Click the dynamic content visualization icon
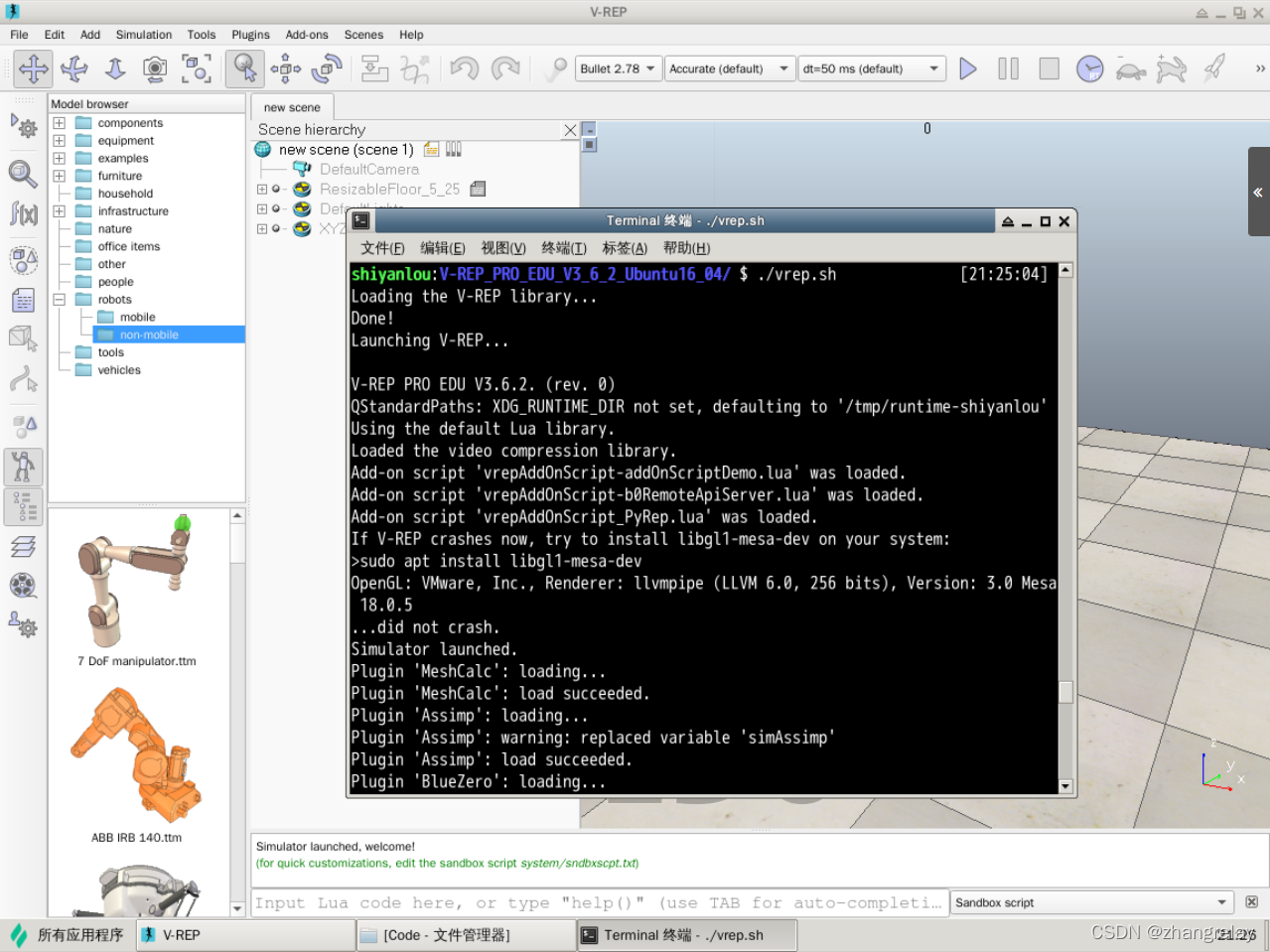Screen dimensions: 1270x952 pyautogui.click(x=555, y=68)
